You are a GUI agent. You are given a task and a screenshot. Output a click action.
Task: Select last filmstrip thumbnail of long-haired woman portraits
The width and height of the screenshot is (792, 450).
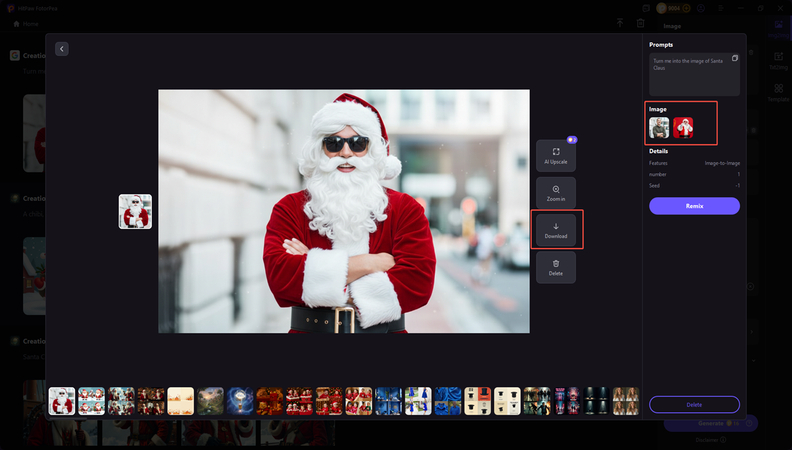[x=626, y=401]
